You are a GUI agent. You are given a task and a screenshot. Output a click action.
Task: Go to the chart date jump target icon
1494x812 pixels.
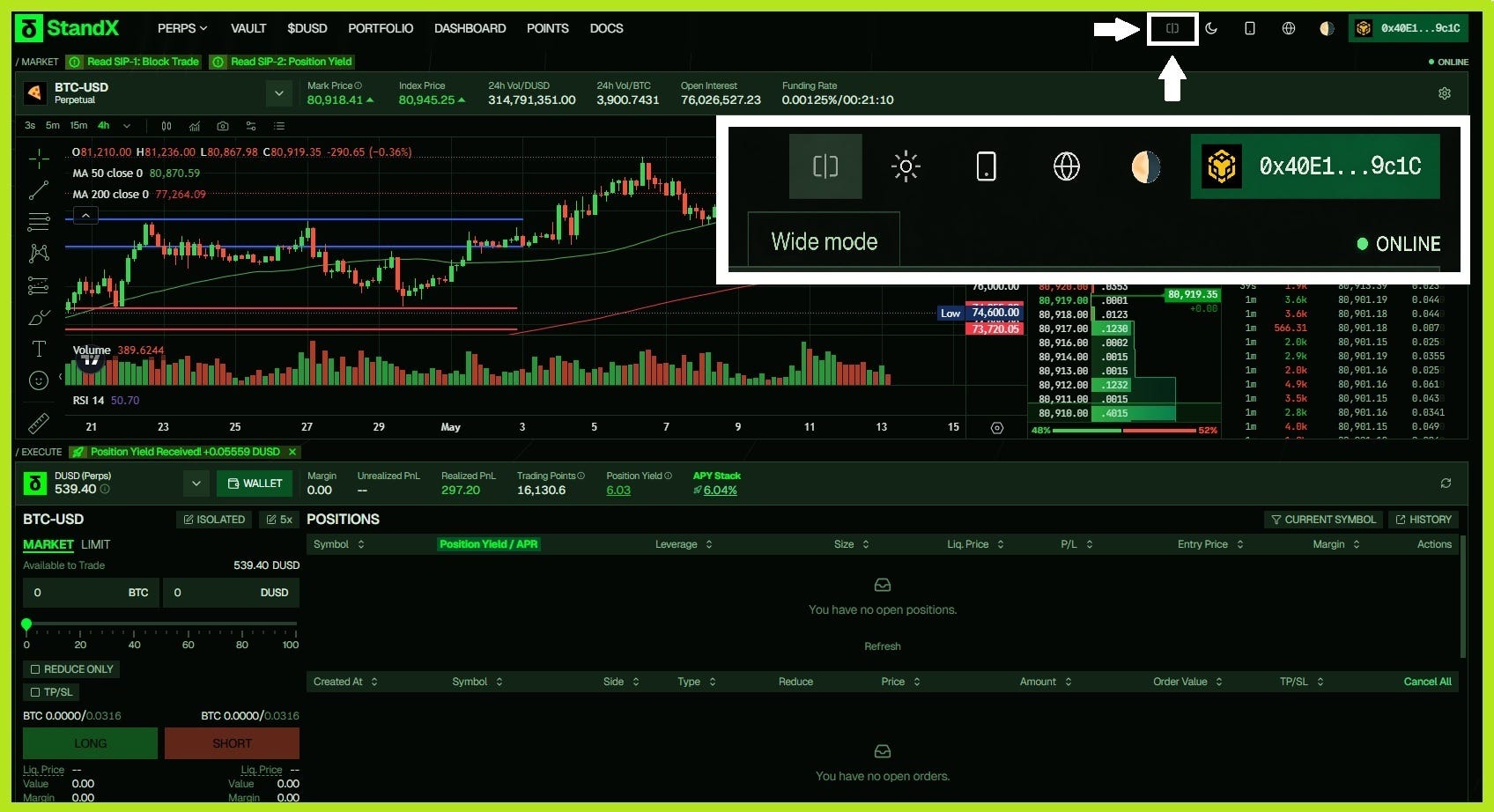point(997,428)
